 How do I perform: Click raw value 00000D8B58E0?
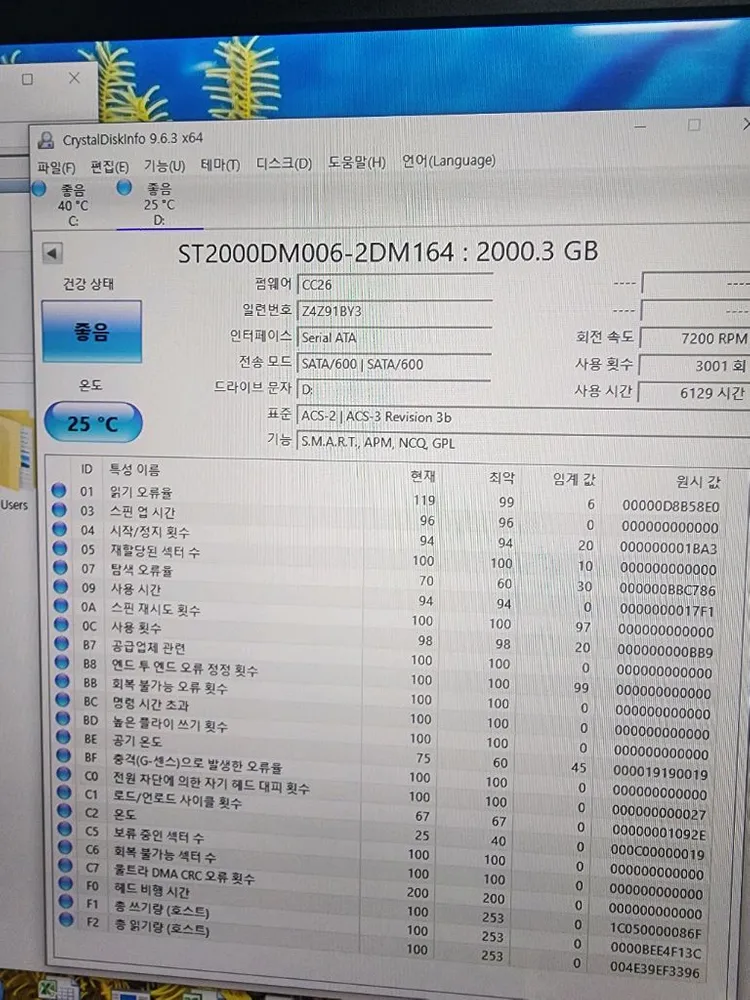tap(671, 507)
